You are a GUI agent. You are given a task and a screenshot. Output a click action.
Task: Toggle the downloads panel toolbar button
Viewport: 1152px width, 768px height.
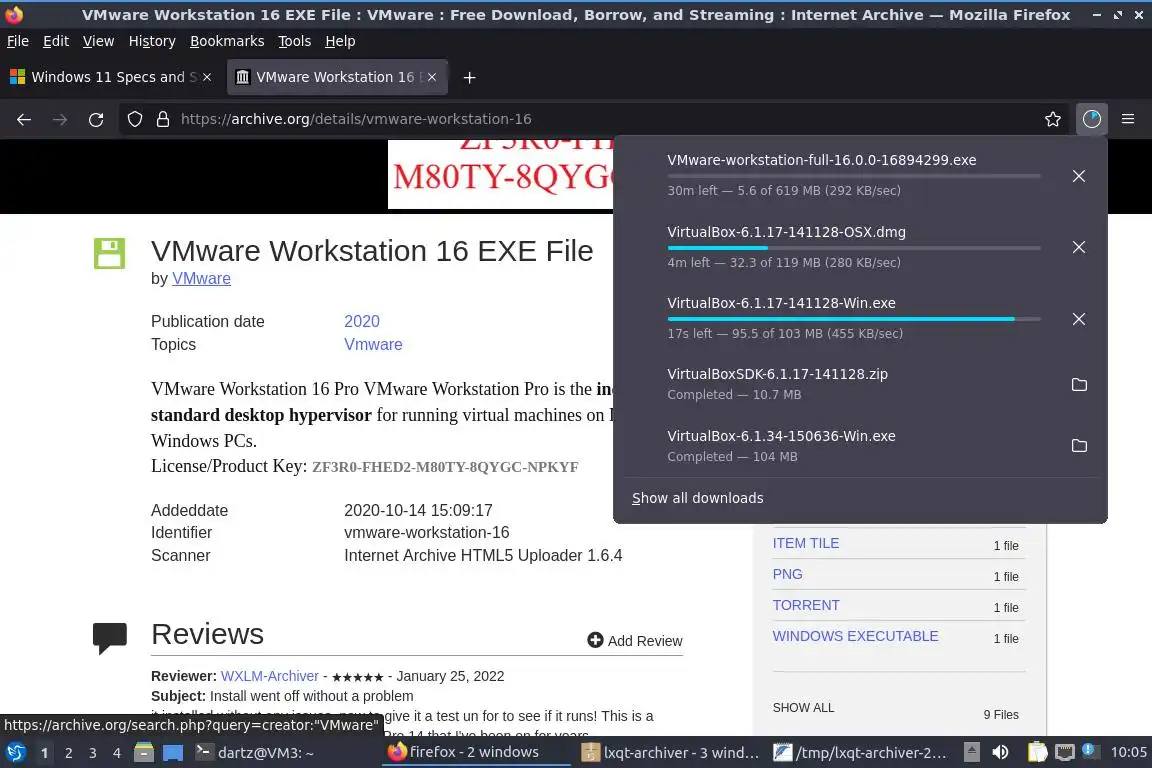(x=1092, y=119)
